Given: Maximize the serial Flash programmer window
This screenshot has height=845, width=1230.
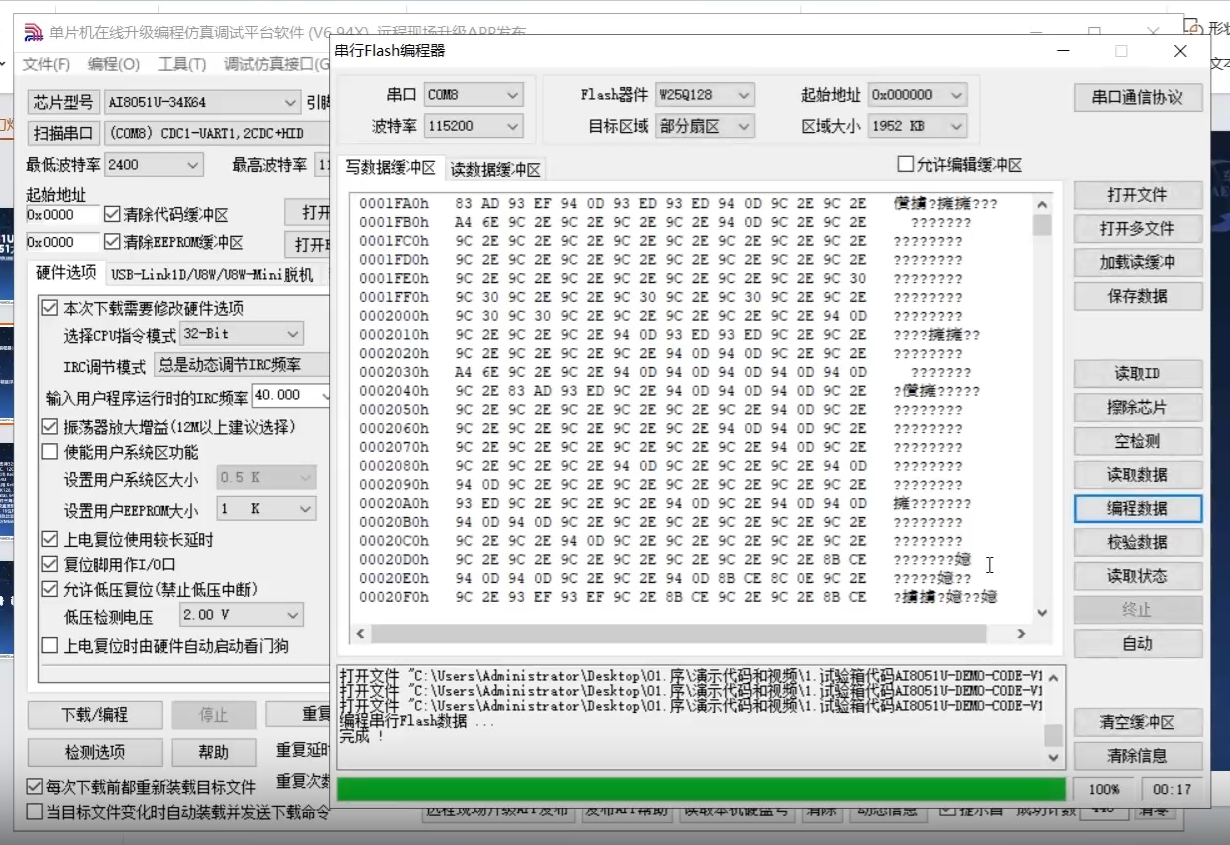Looking at the screenshot, I should click(x=1121, y=51).
